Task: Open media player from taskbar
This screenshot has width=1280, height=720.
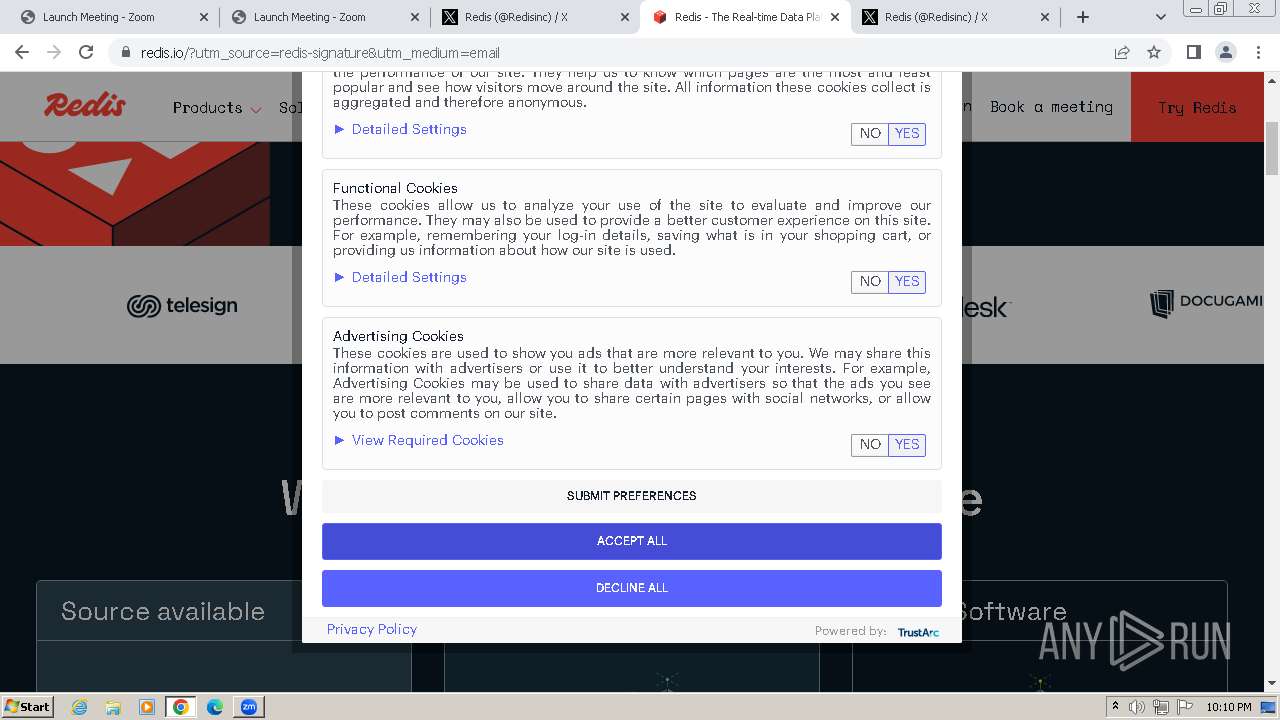Action: tap(147, 707)
